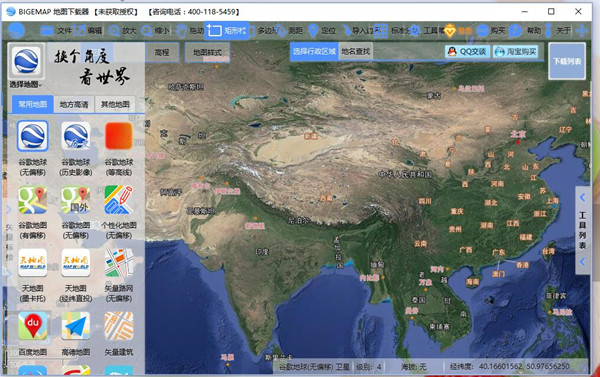Click the 四川 province label
This screenshot has height=377, width=600.
click(x=425, y=201)
